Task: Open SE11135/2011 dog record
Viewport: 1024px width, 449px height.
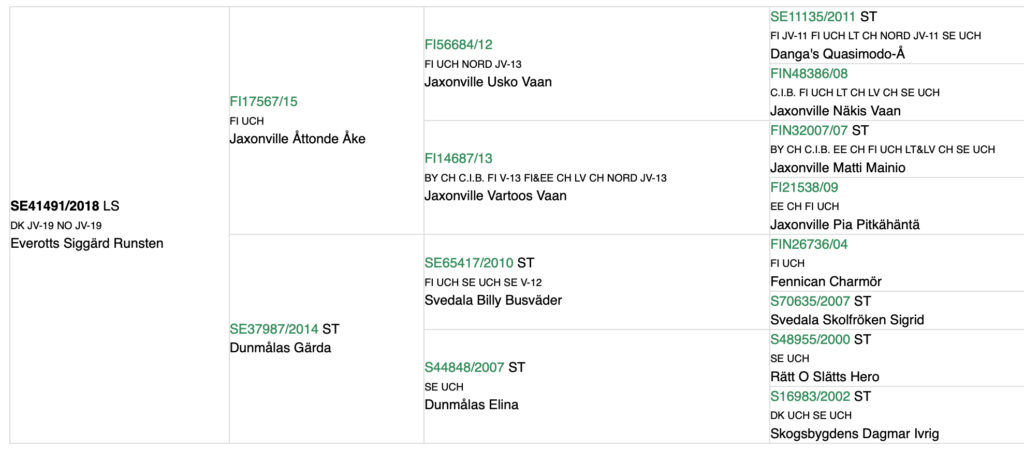Action: click(813, 17)
